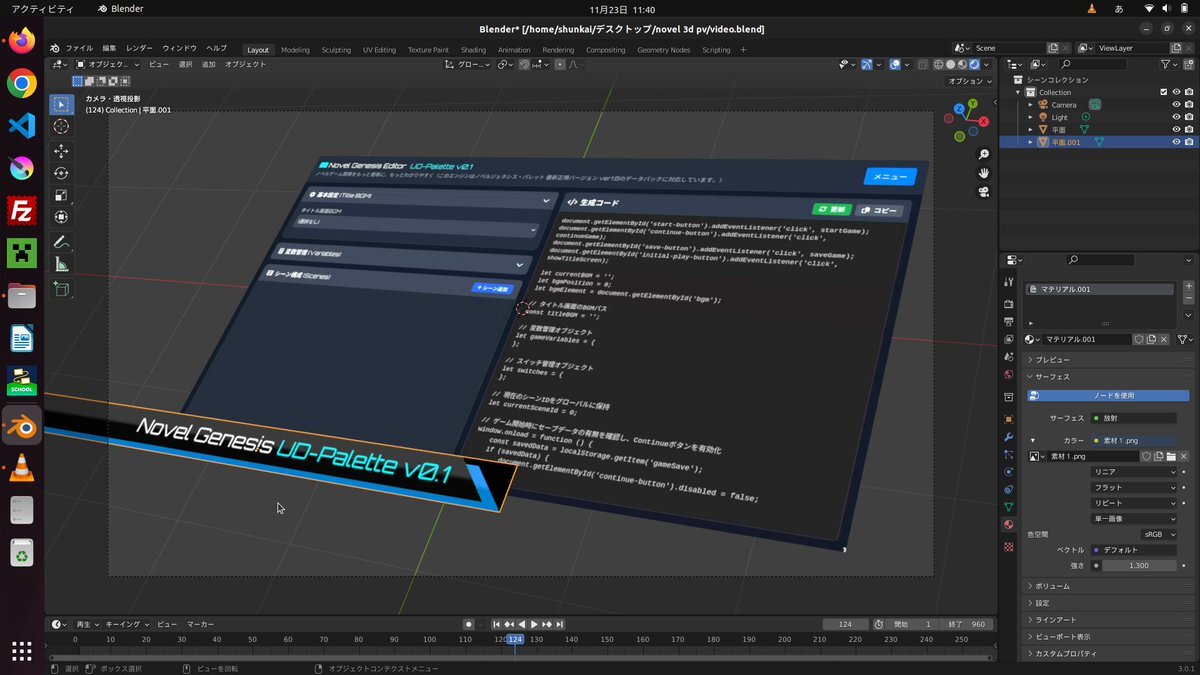Launch Visual Studio Code from the dock
This screenshot has width=1200, height=675.
point(22,126)
